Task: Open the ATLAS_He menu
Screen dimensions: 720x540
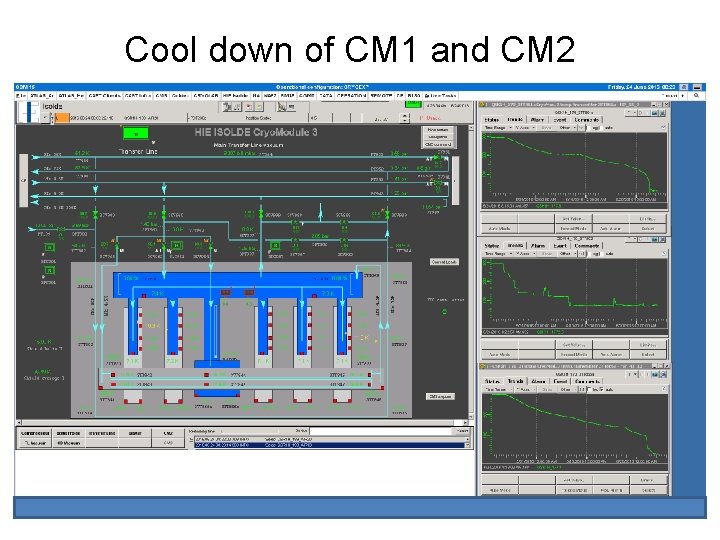Action: click(x=71, y=96)
